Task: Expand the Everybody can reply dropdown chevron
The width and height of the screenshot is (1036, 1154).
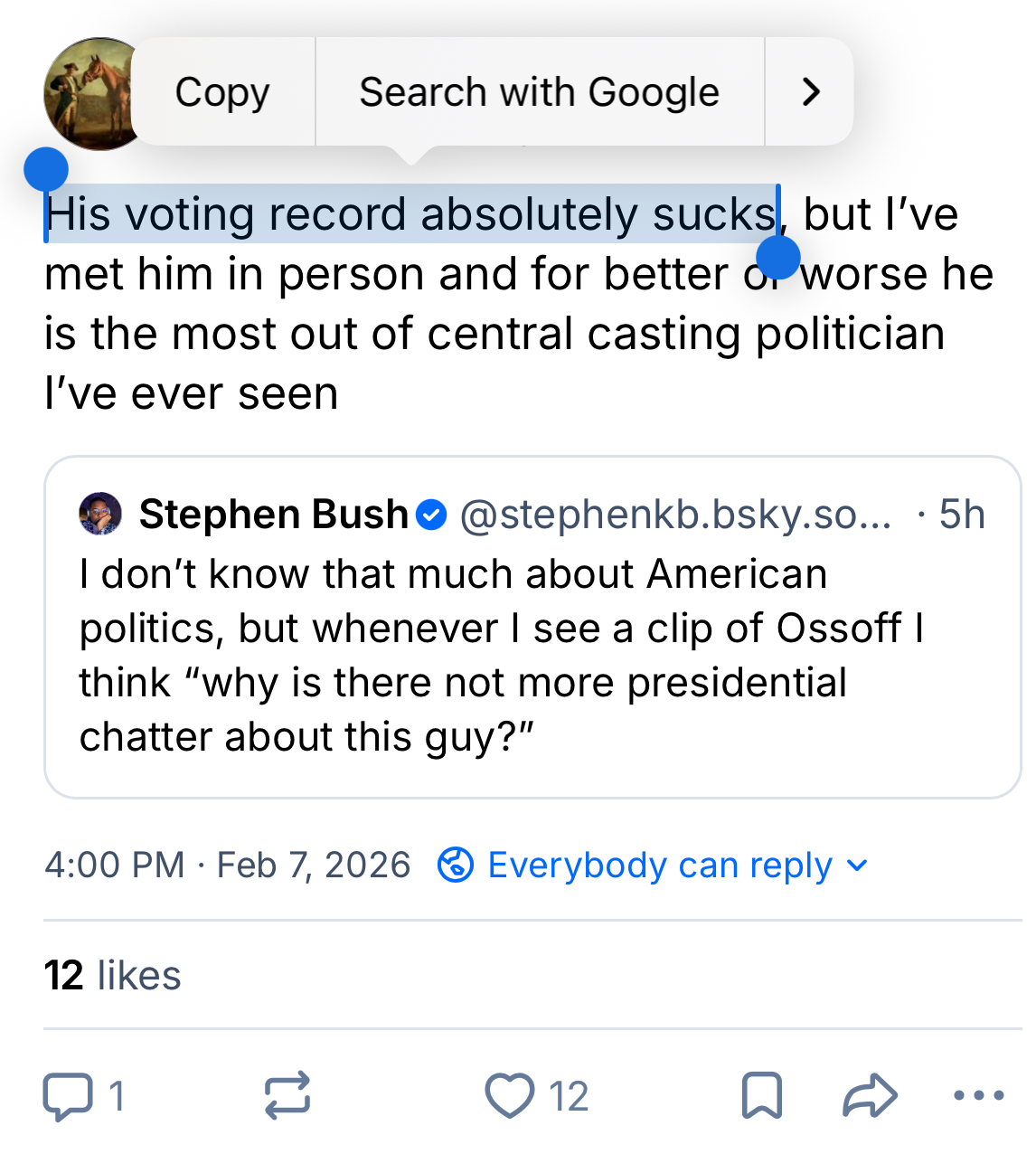Action: tap(857, 865)
